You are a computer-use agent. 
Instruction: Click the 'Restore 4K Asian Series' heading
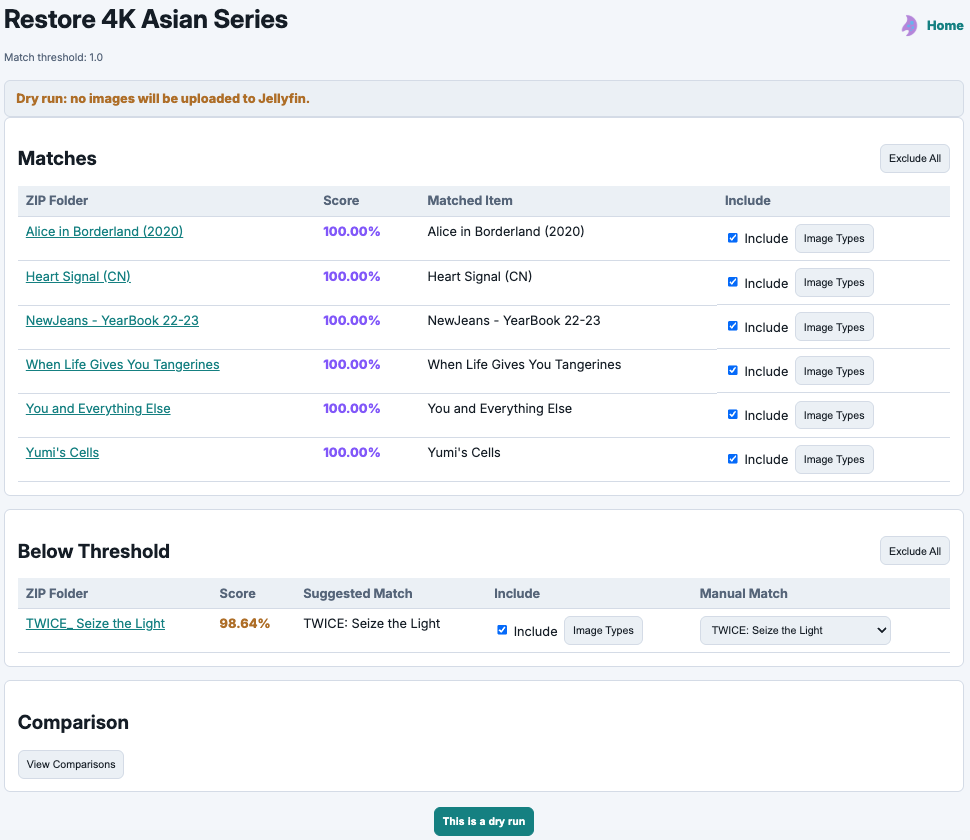145,19
